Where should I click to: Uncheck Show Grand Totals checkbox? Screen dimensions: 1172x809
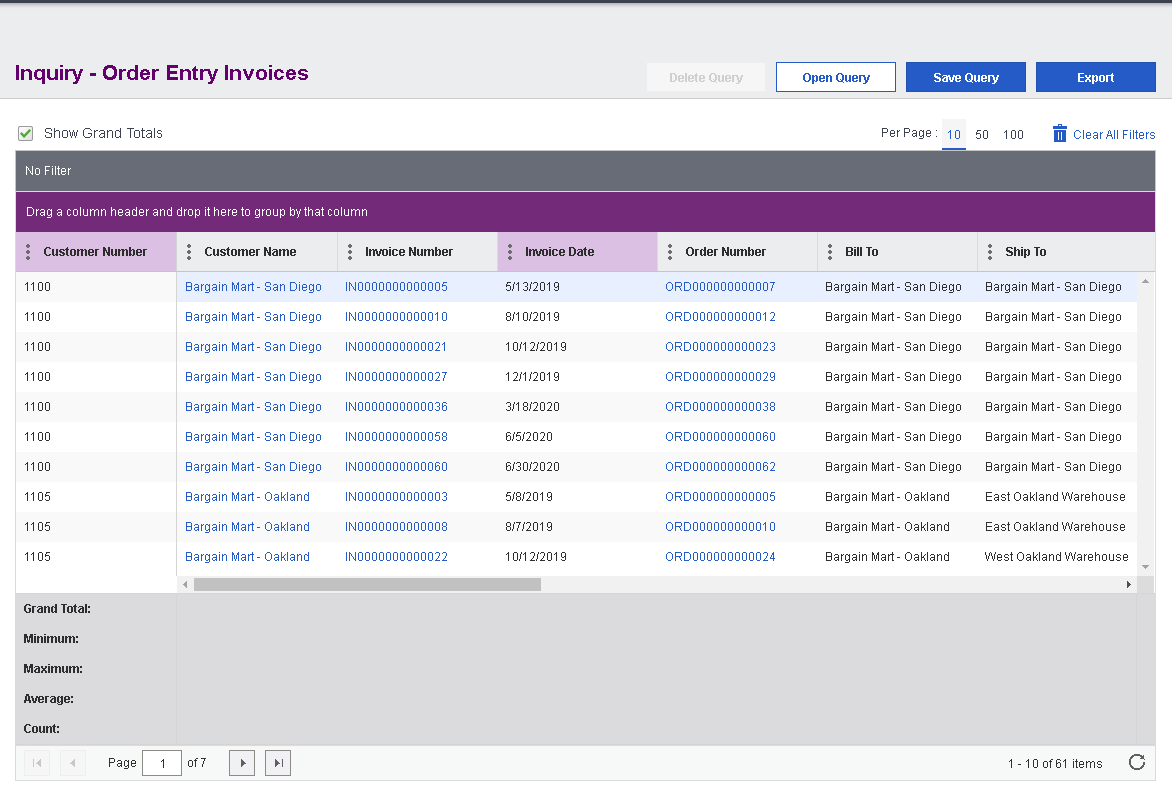(25, 133)
